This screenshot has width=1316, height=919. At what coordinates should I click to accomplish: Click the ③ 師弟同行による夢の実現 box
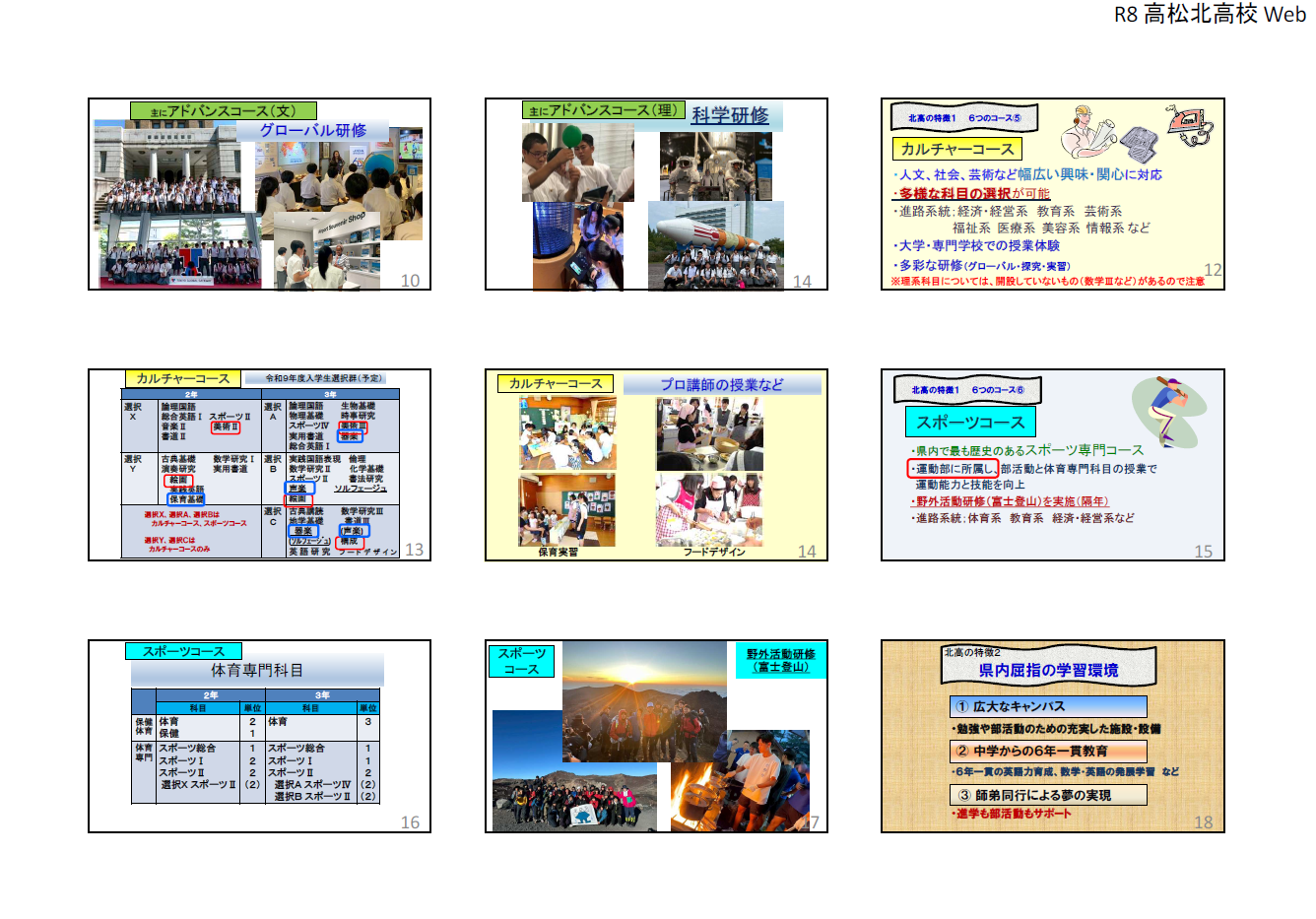pyautogui.click(x=1048, y=795)
